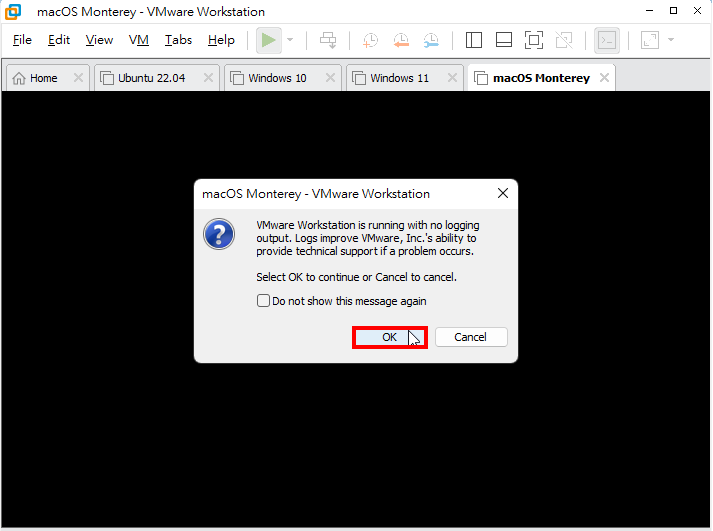This screenshot has height=531, width=713.
Task: Close the logging warning dialog
Action: [503, 193]
